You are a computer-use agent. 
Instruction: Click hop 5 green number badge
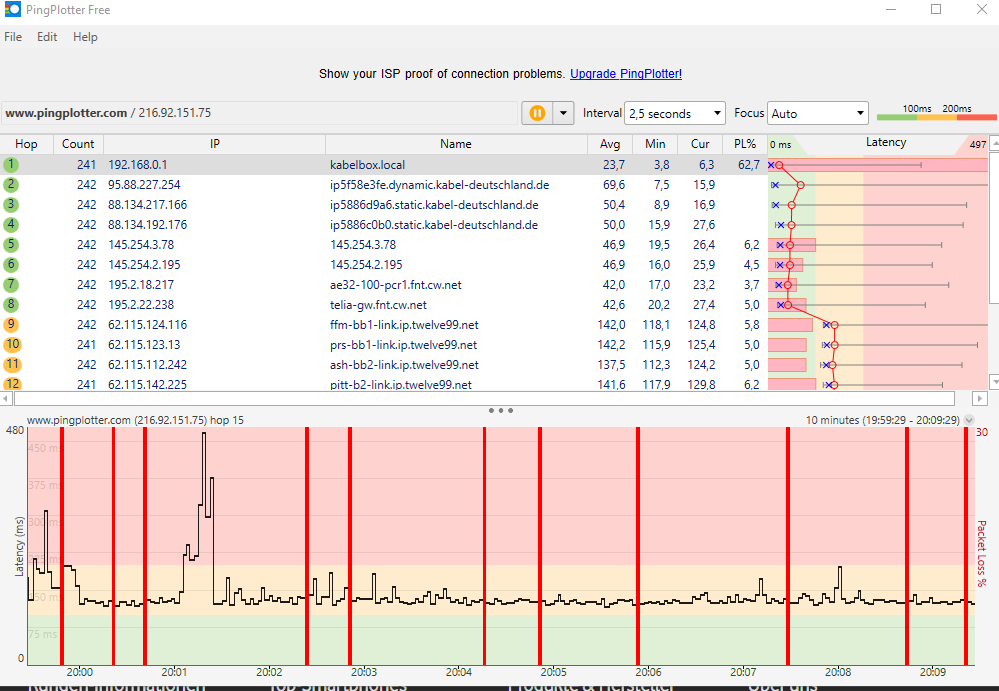tap(11, 245)
